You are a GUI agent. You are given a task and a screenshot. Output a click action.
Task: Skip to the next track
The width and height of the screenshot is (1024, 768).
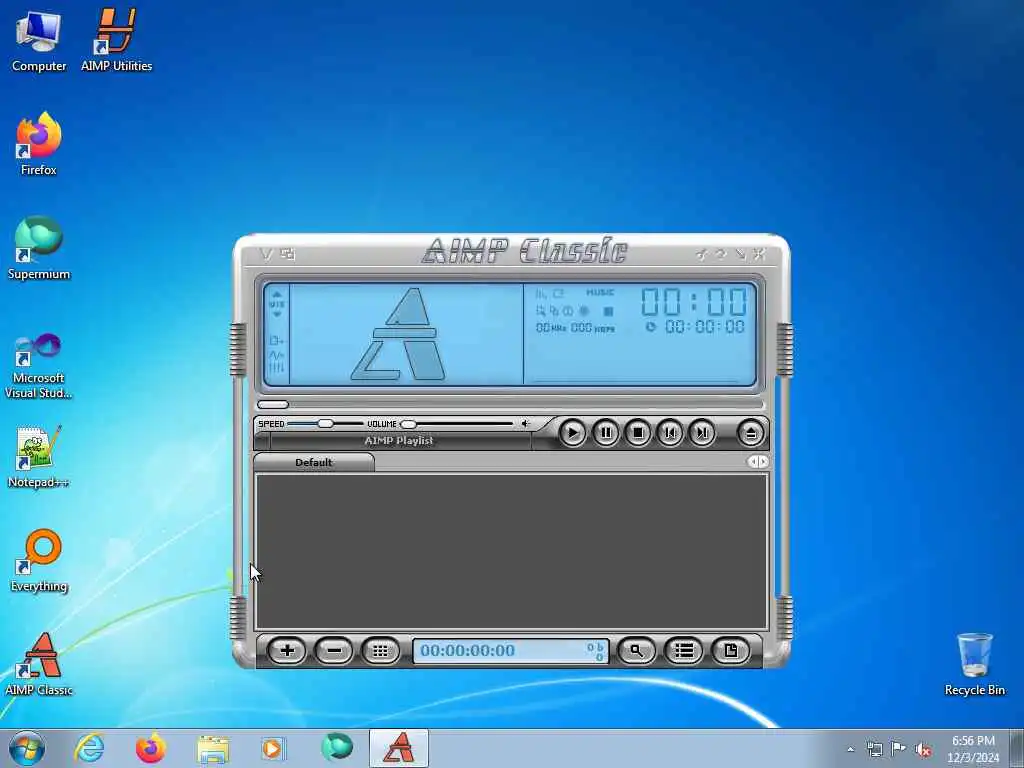(702, 432)
